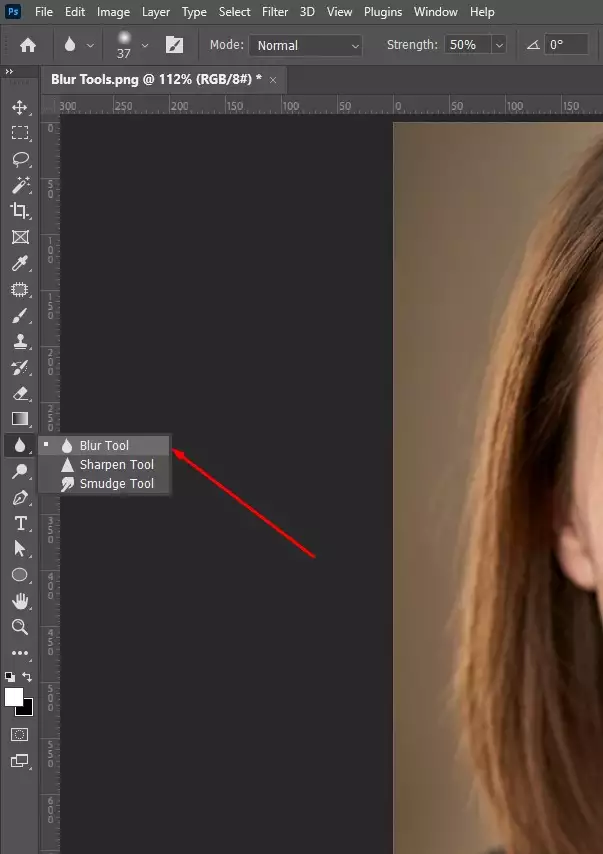Reset default foreground and background colors
The height and width of the screenshot is (854, 603).
(x=10, y=677)
